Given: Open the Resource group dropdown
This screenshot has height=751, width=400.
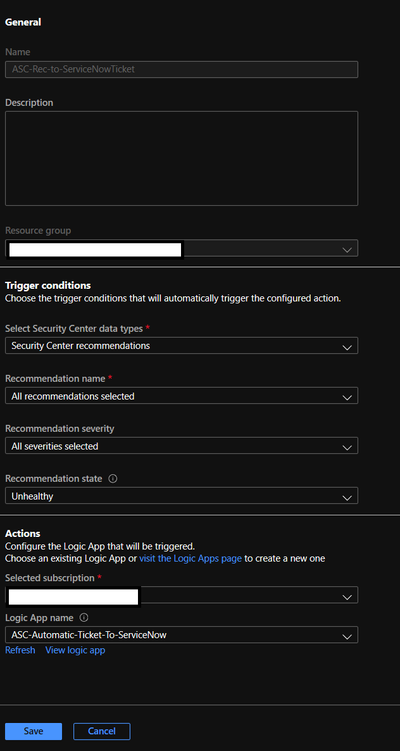Looking at the screenshot, I should [182, 248].
